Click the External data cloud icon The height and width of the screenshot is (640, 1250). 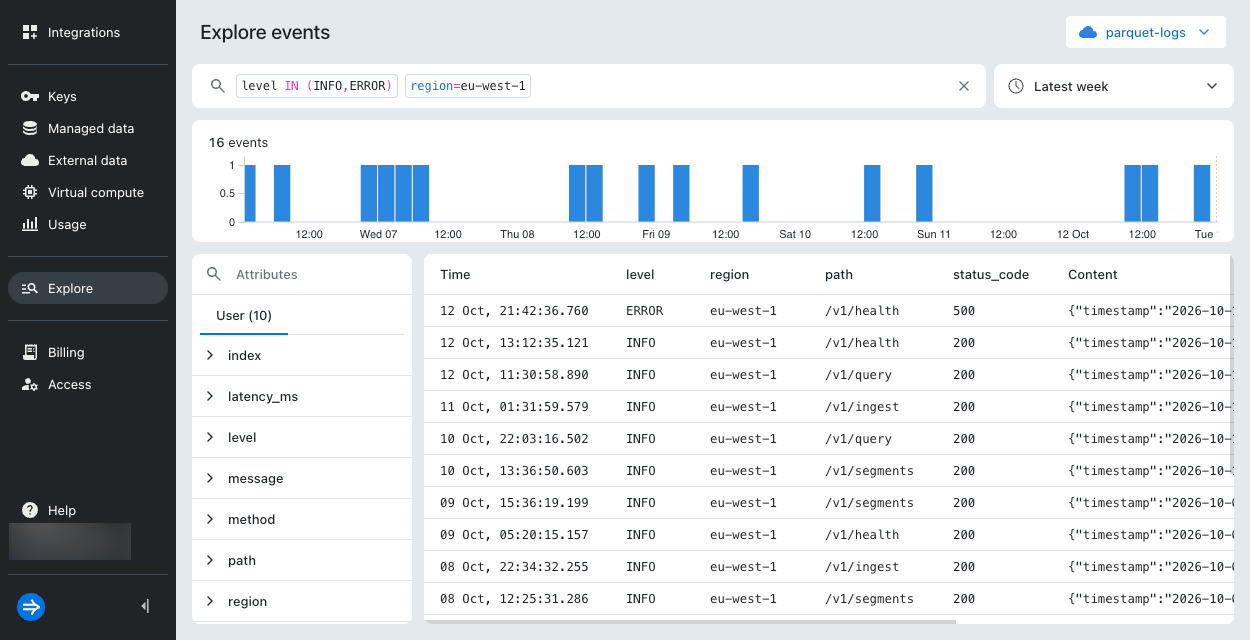point(30,160)
